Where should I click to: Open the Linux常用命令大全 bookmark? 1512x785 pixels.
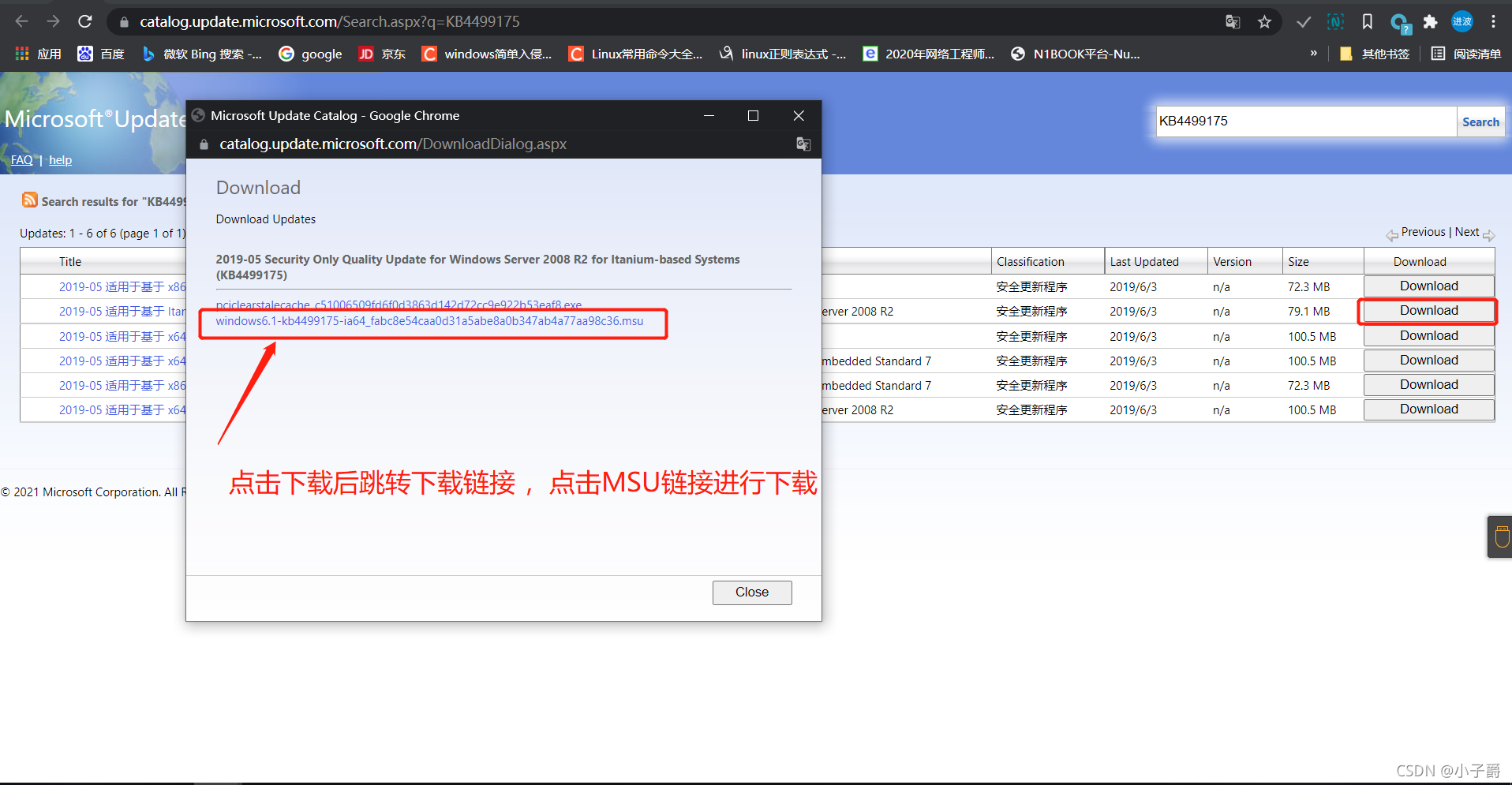point(635,54)
